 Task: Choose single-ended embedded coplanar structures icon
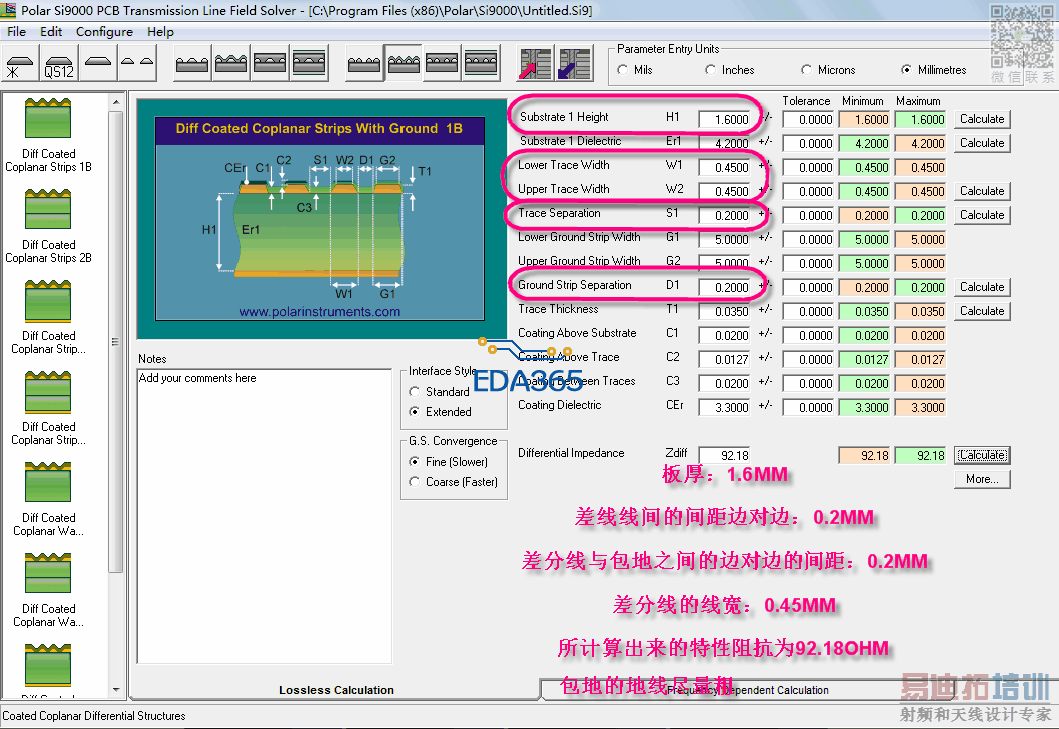coord(270,64)
